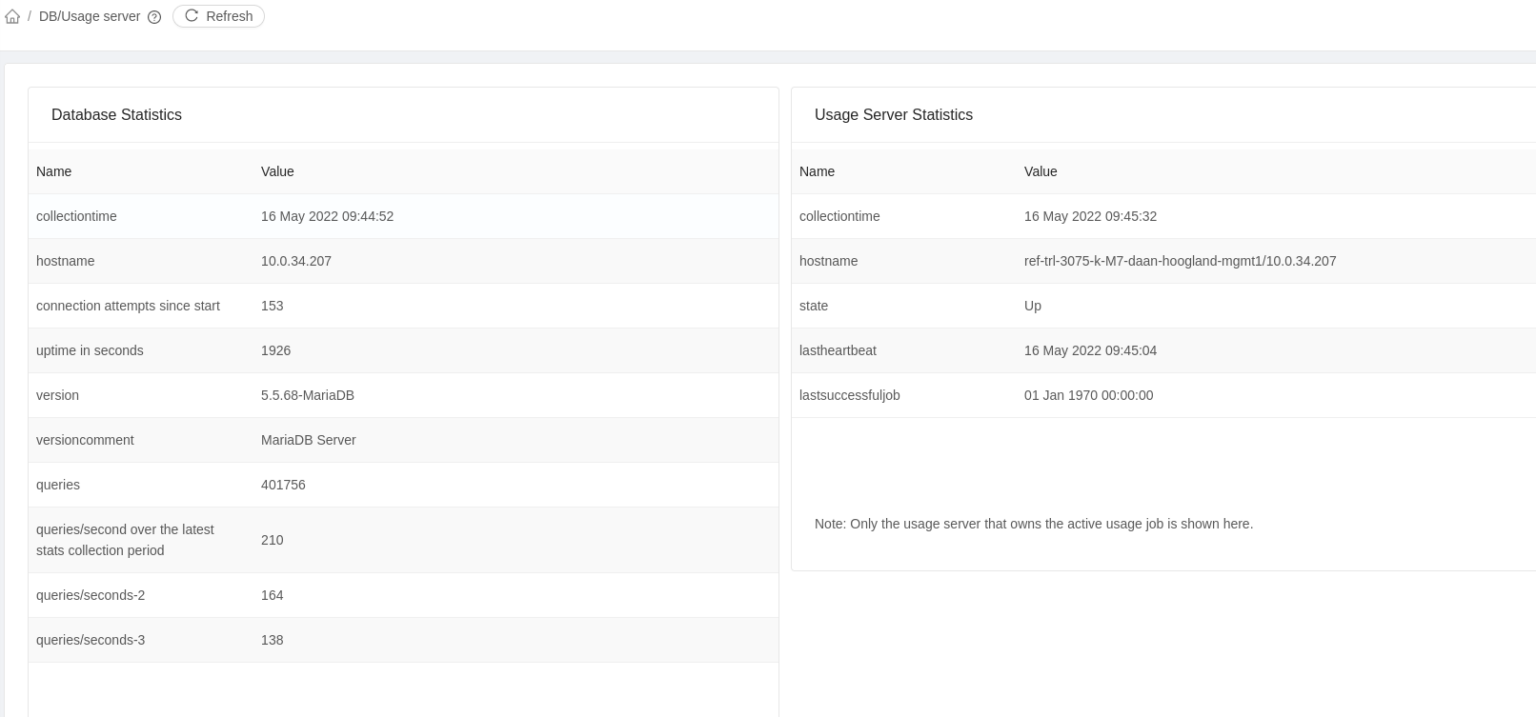1536x717 pixels.
Task: Select the queries value 401756
Action: 283,484
